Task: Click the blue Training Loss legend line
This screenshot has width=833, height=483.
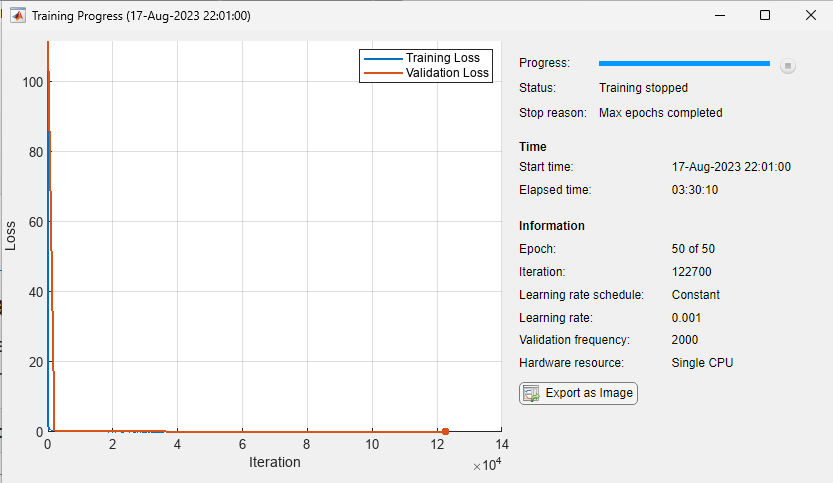Action: click(382, 58)
